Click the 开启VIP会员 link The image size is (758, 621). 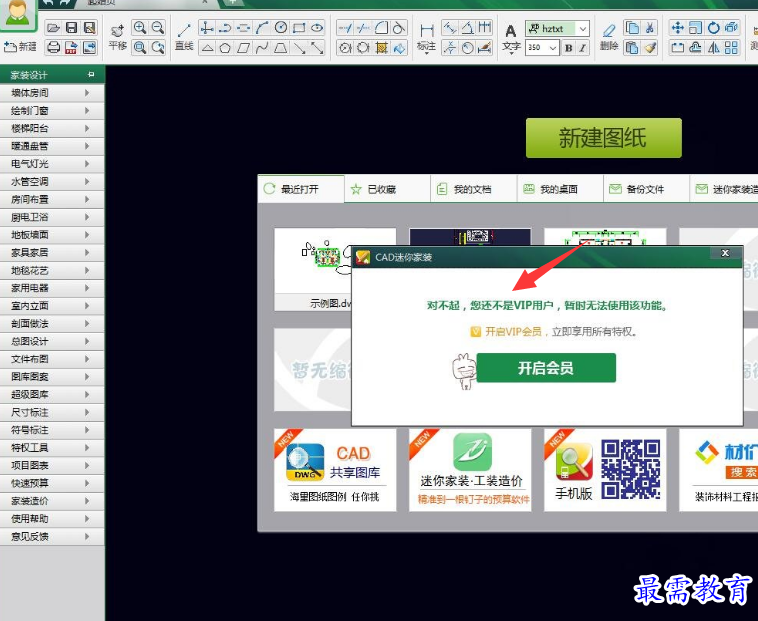click(513, 332)
